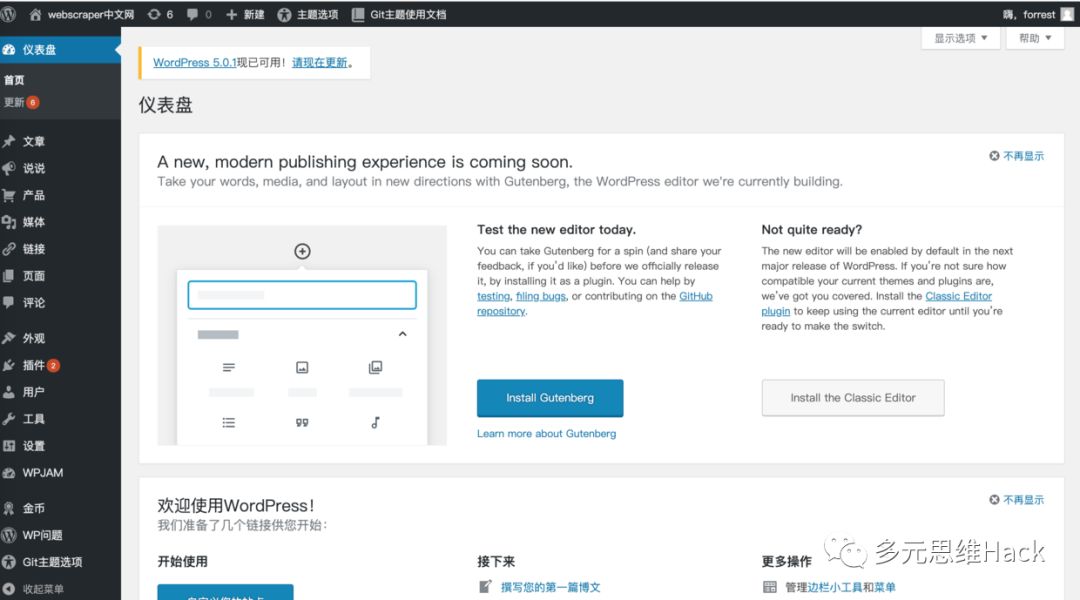Viewport: 1080px width, 600px height.
Task: Dismiss Gutenberg panel via 不再显示
Action: [1017, 156]
